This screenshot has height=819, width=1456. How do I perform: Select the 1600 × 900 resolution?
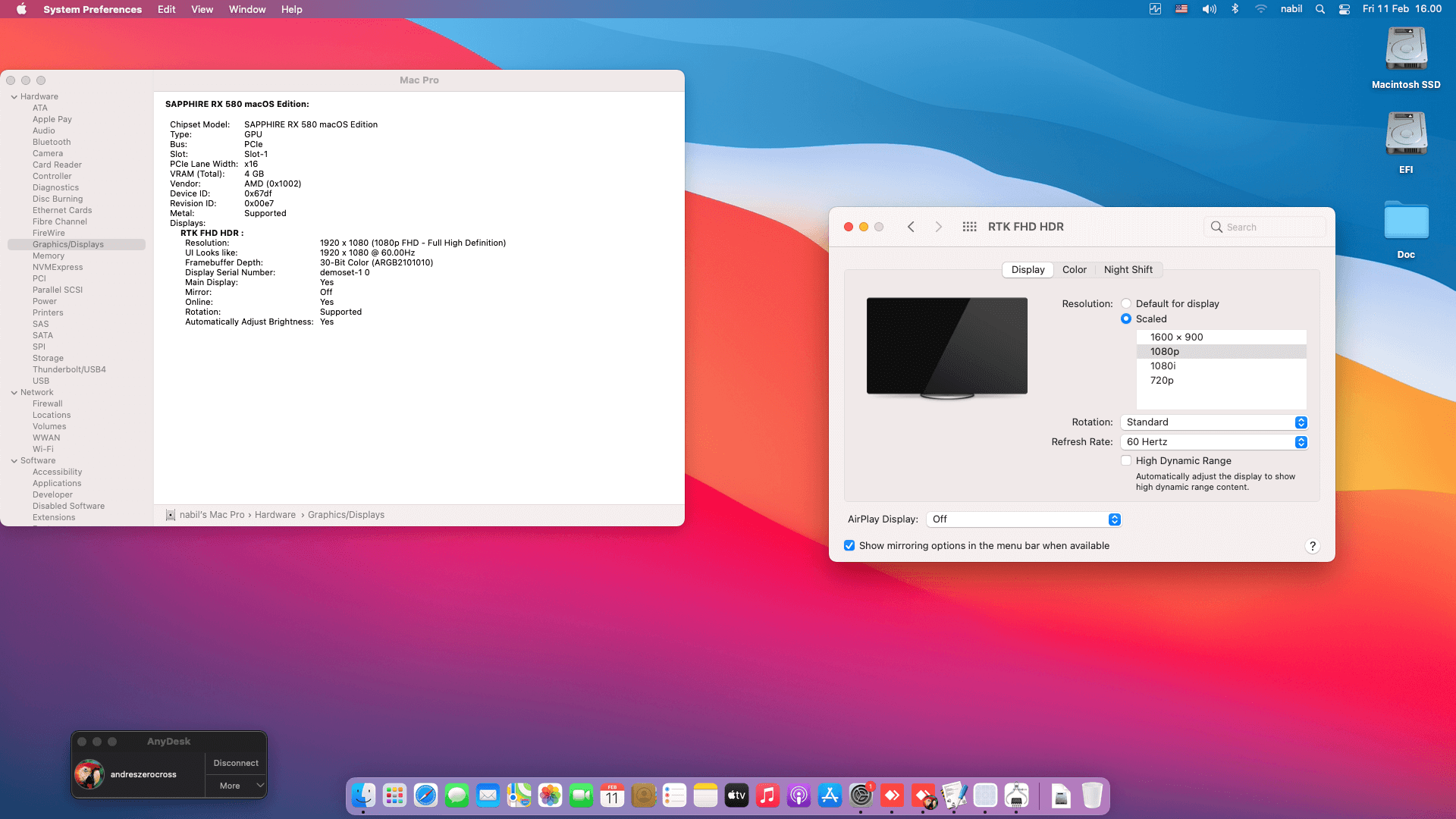tap(1176, 337)
